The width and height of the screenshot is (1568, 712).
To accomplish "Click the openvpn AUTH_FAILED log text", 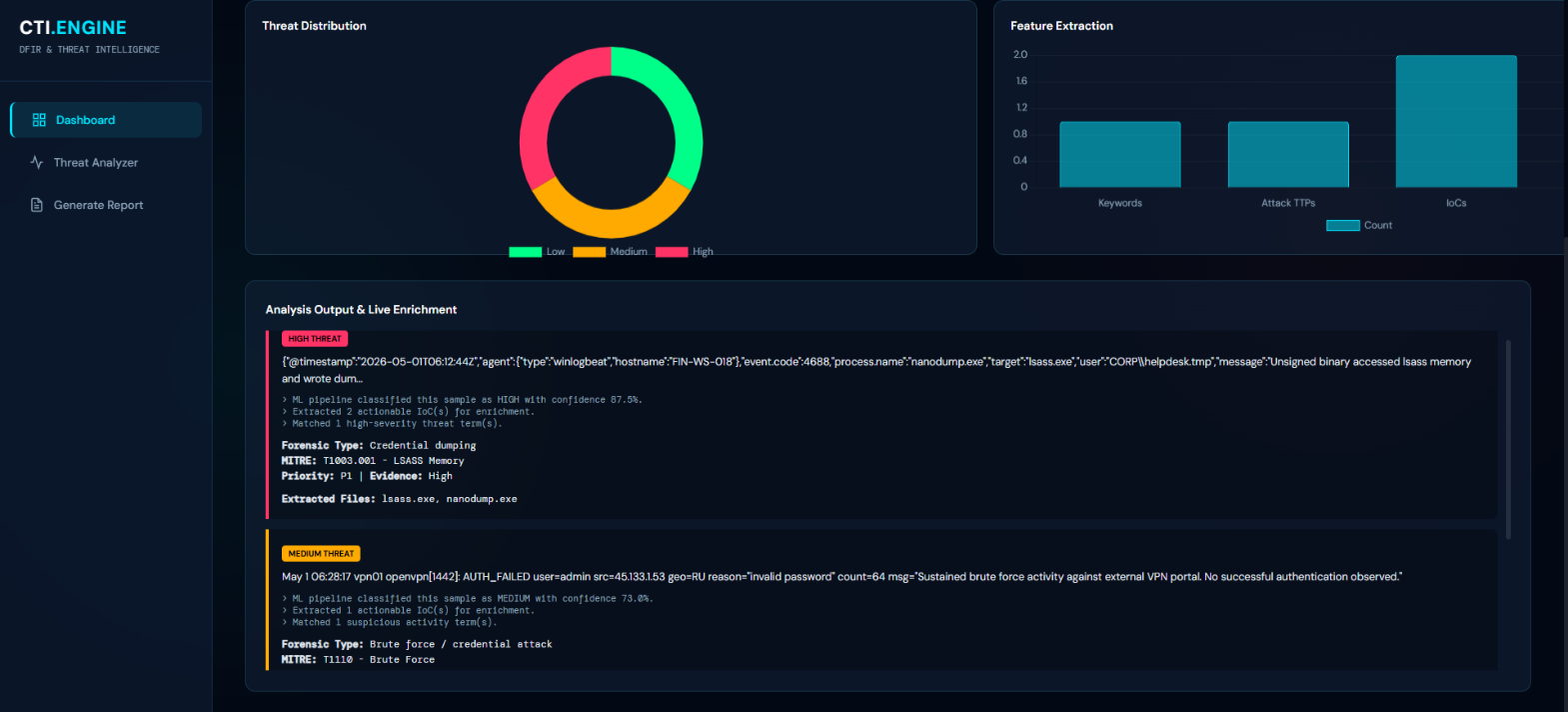I will [841, 577].
